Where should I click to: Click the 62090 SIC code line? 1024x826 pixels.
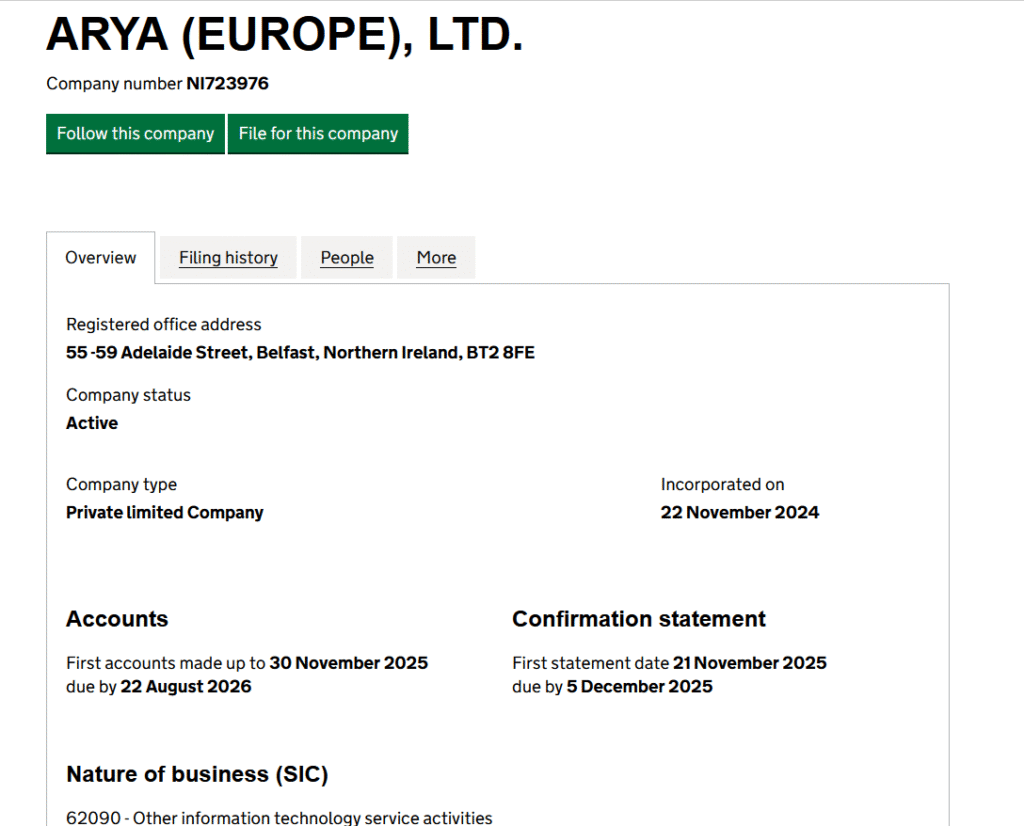point(279,817)
